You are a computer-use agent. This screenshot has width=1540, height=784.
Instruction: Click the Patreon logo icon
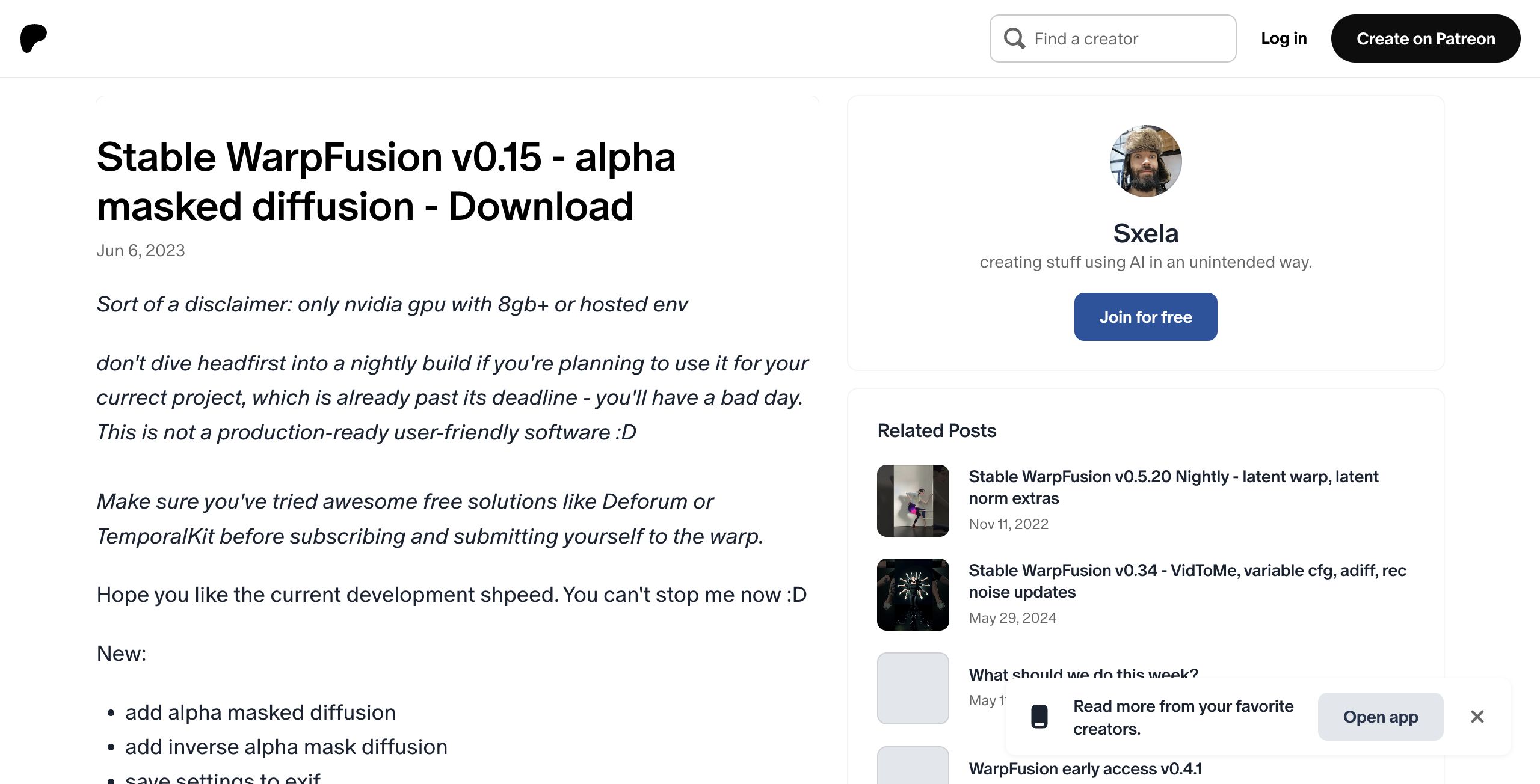tap(34, 38)
